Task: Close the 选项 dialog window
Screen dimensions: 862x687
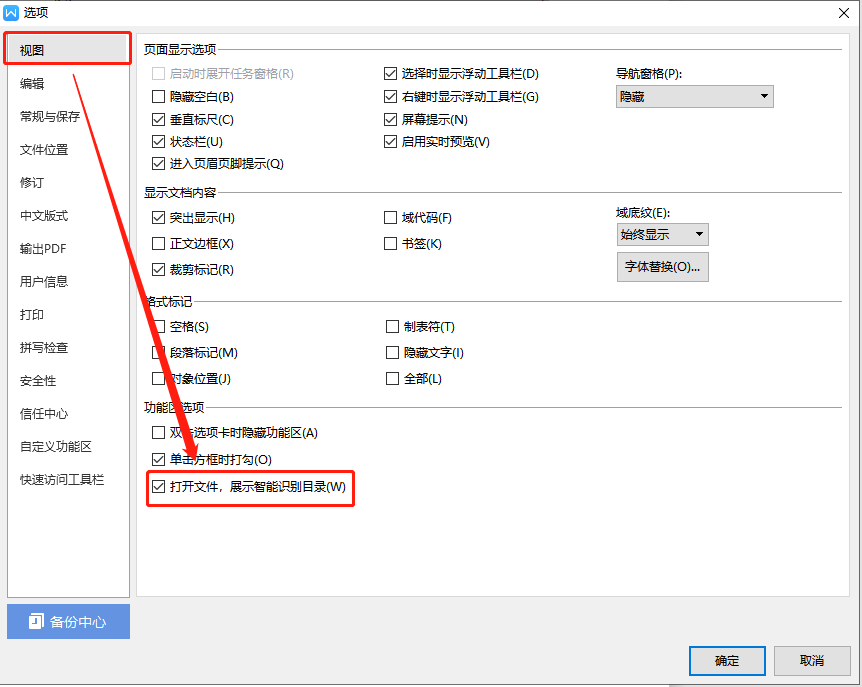Action: [x=844, y=13]
